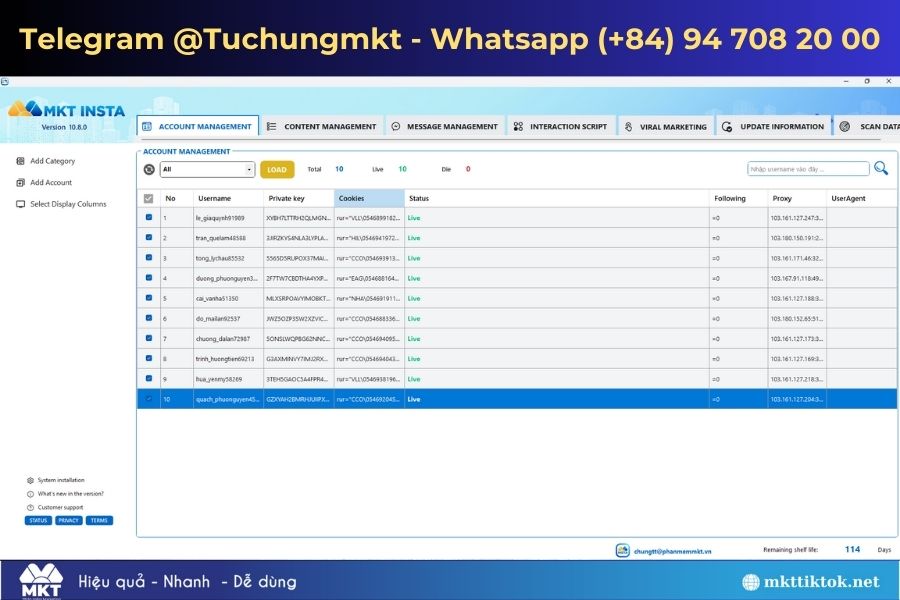The height and width of the screenshot is (600, 900).
Task: Click the Select Display Columns monitor icon
Action: point(21,204)
